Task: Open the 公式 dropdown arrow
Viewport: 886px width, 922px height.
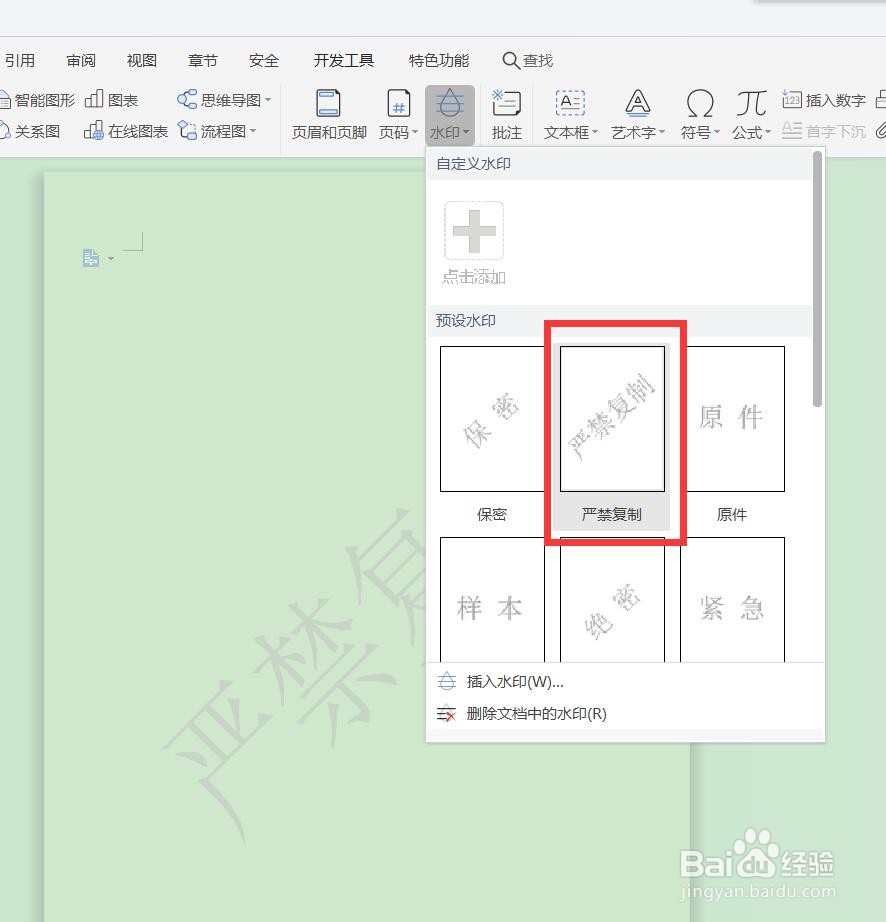Action: click(x=768, y=132)
